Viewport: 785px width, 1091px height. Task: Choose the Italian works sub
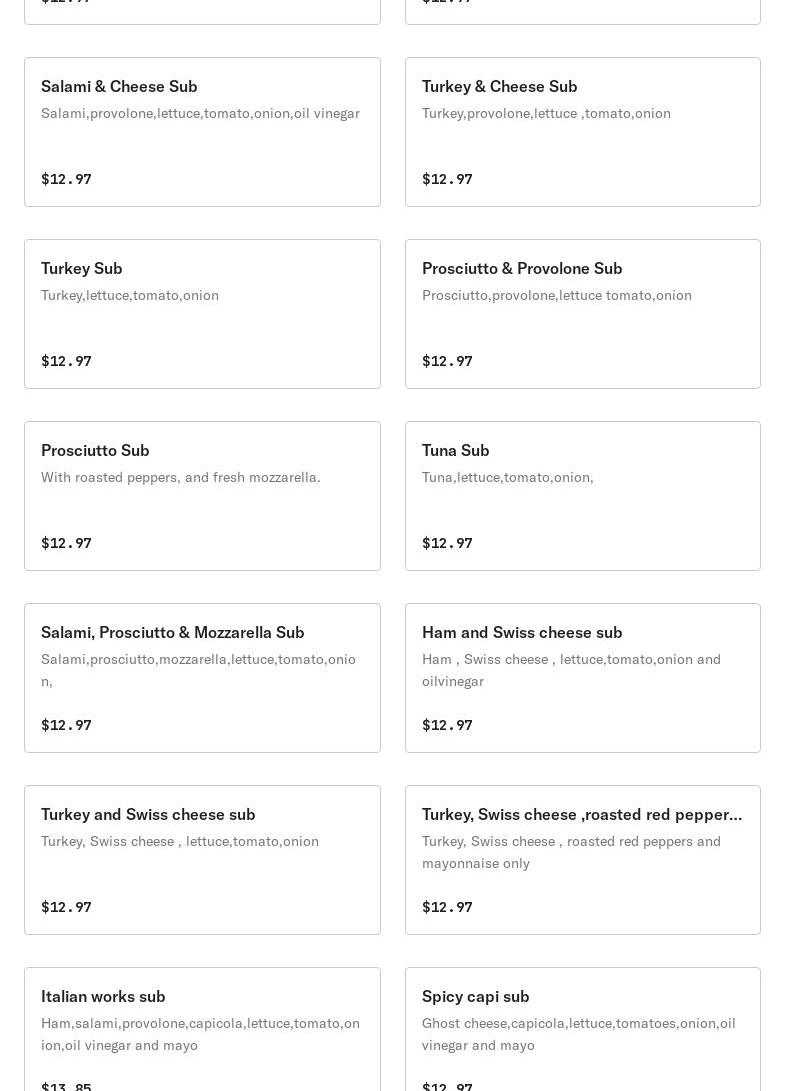[103, 997]
